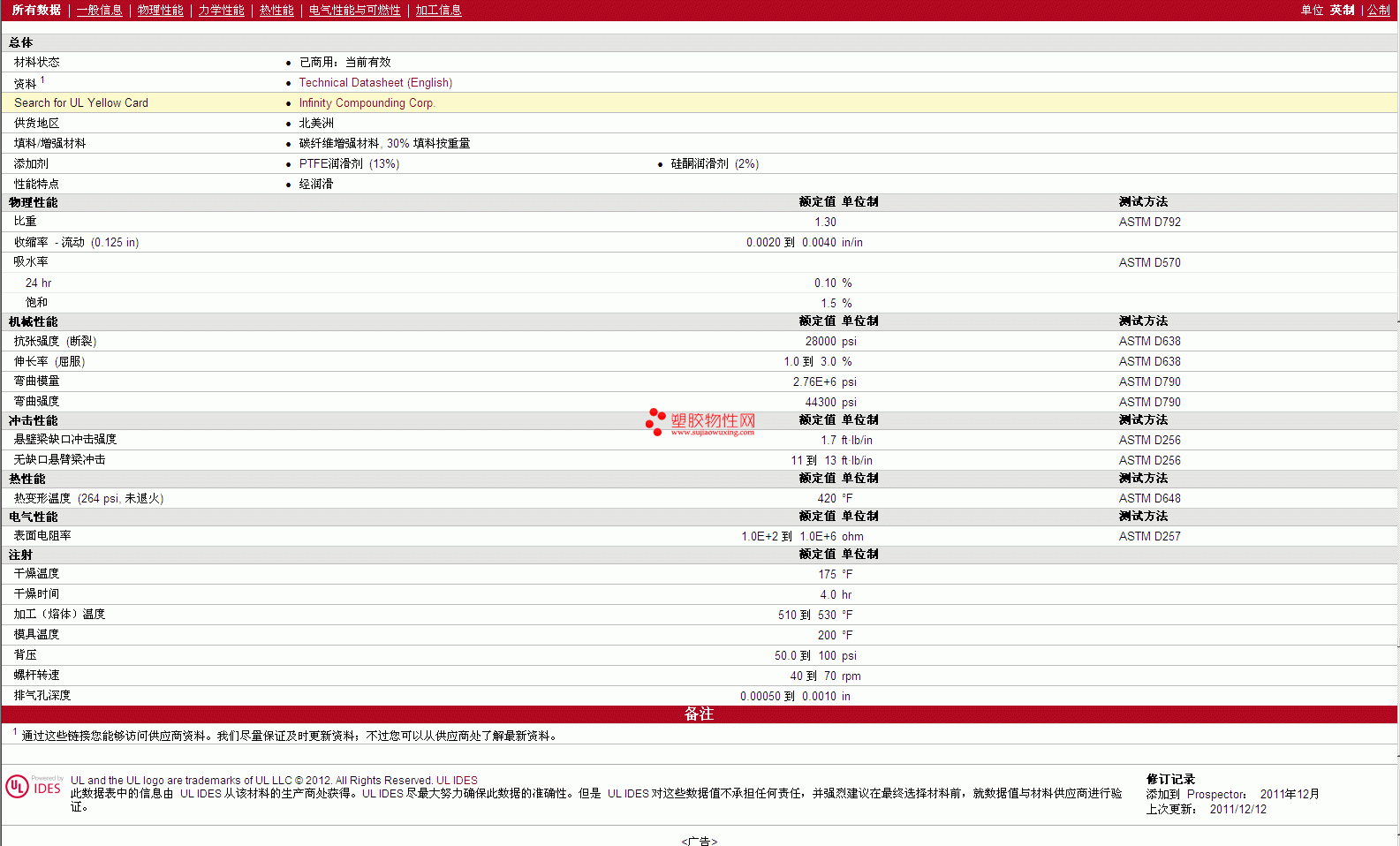The image size is (1400, 846).
Task: Click the 修订记录 heading
Action: [1170, 779]
